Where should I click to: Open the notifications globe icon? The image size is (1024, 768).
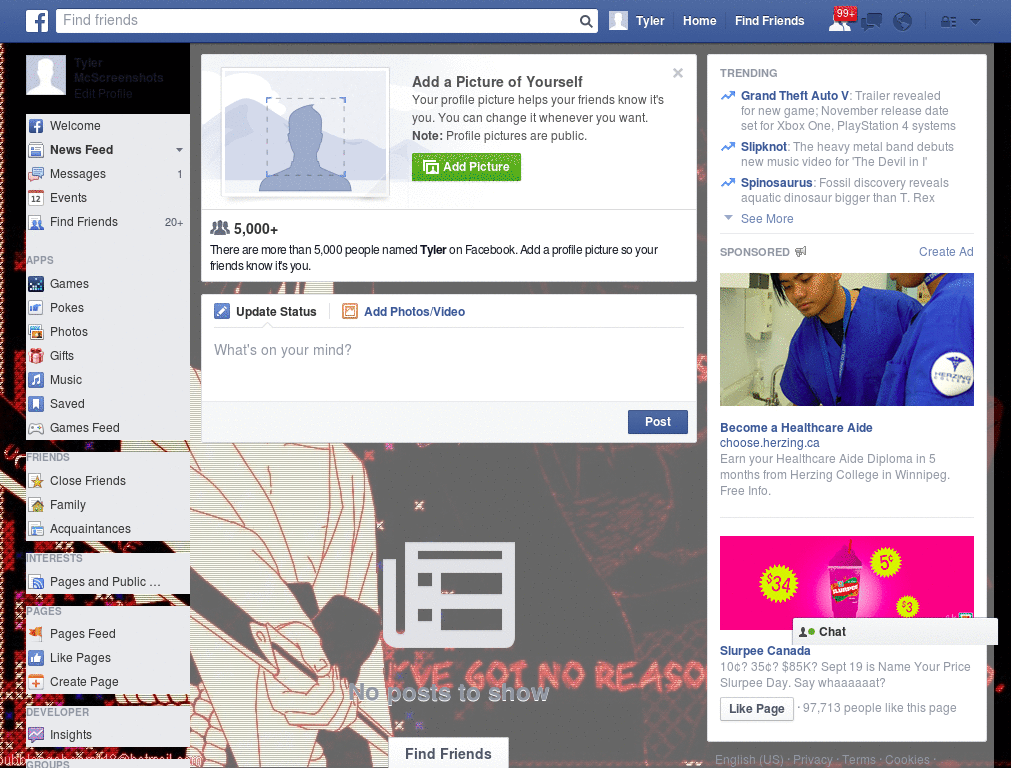coord(903,22)
